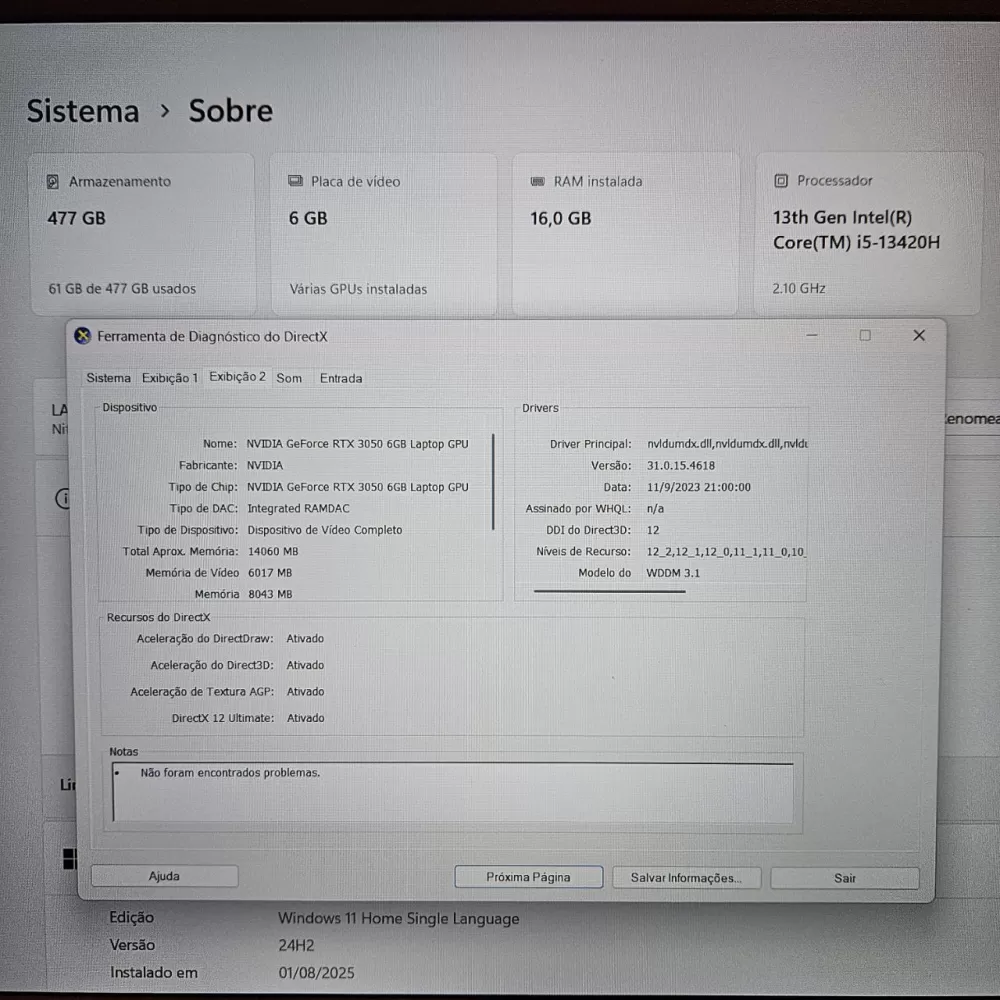The height and width of the screenshot is (1000, 1000).
Task: Open the RAM instalada 16,0 GB card
Action: (x=626, y=234)
